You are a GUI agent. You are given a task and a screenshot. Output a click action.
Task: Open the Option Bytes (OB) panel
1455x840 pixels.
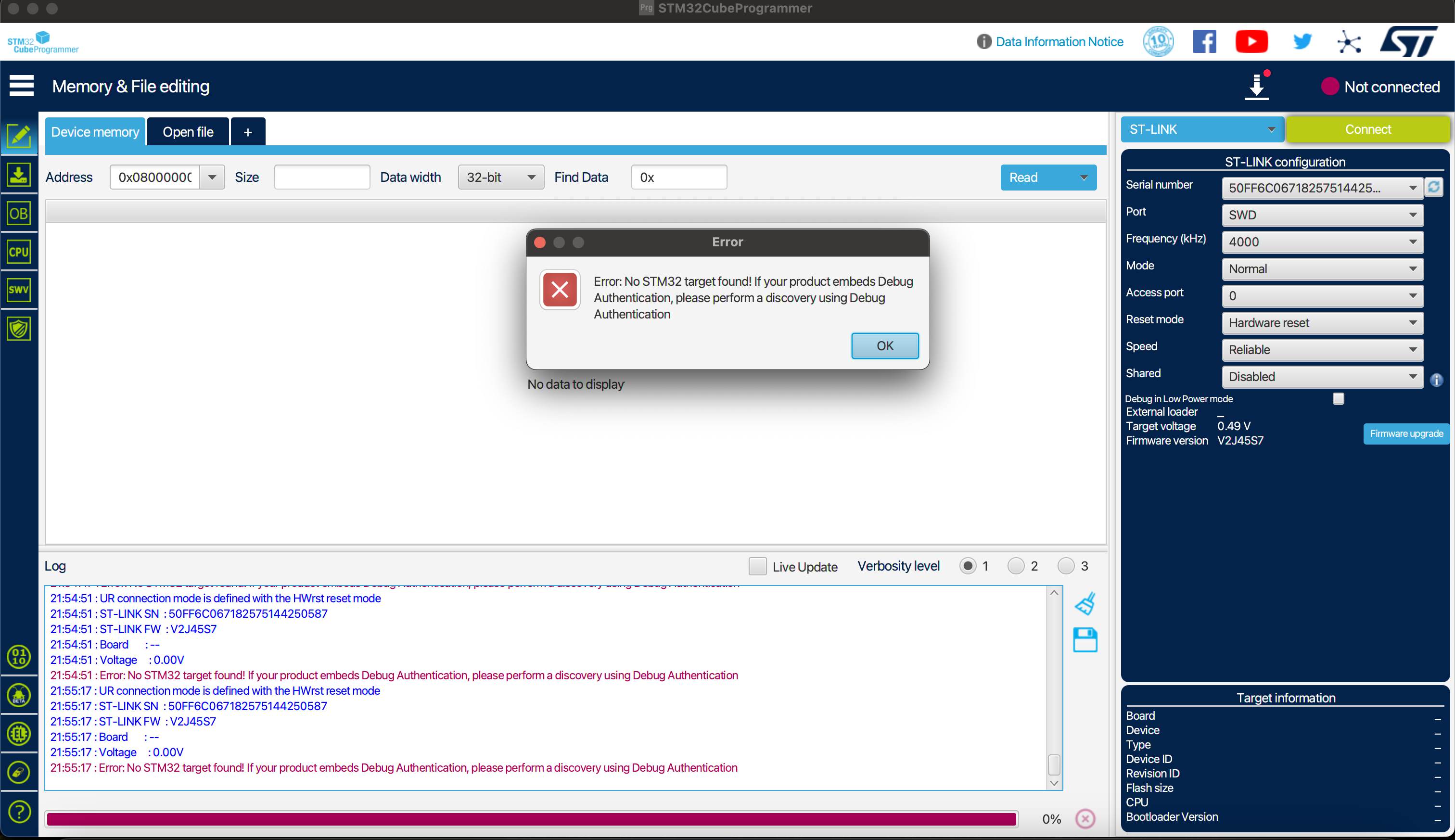(18, 214)
